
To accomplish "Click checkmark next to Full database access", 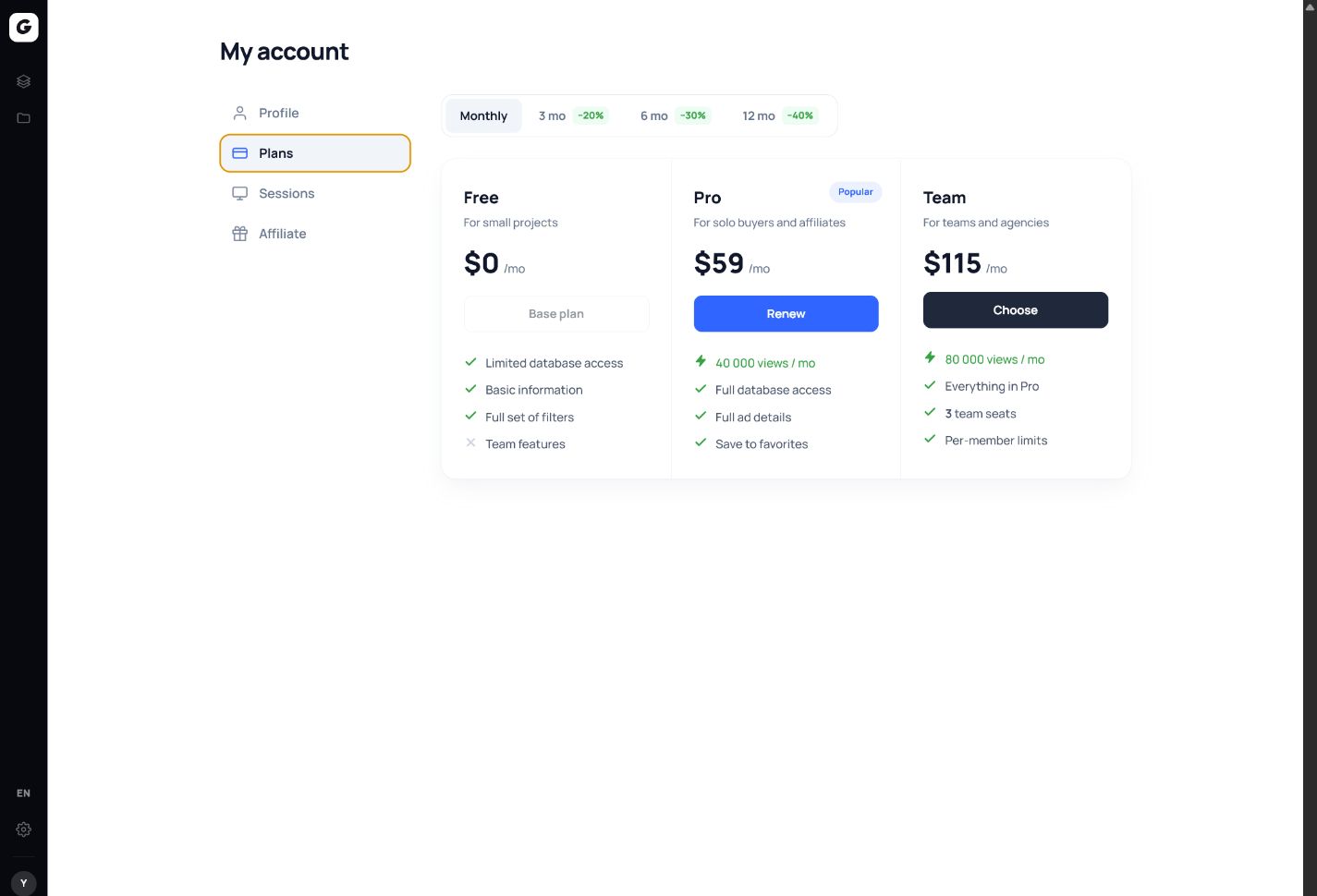I will click(701, 389).
